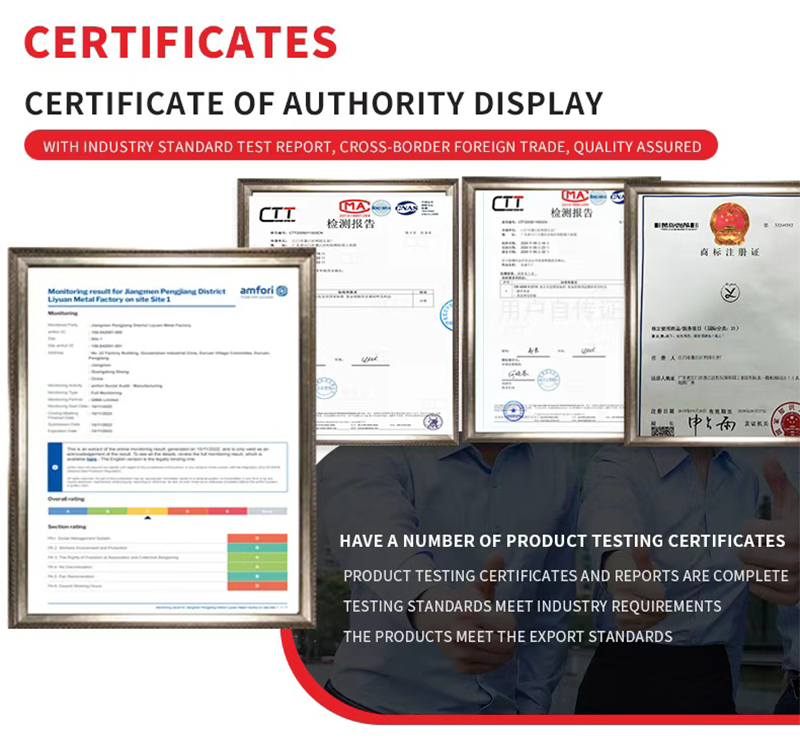The height and width of the screenshot is (747, 800).
Task: Click the top orange section rating cell
Action: click(257, 538)
